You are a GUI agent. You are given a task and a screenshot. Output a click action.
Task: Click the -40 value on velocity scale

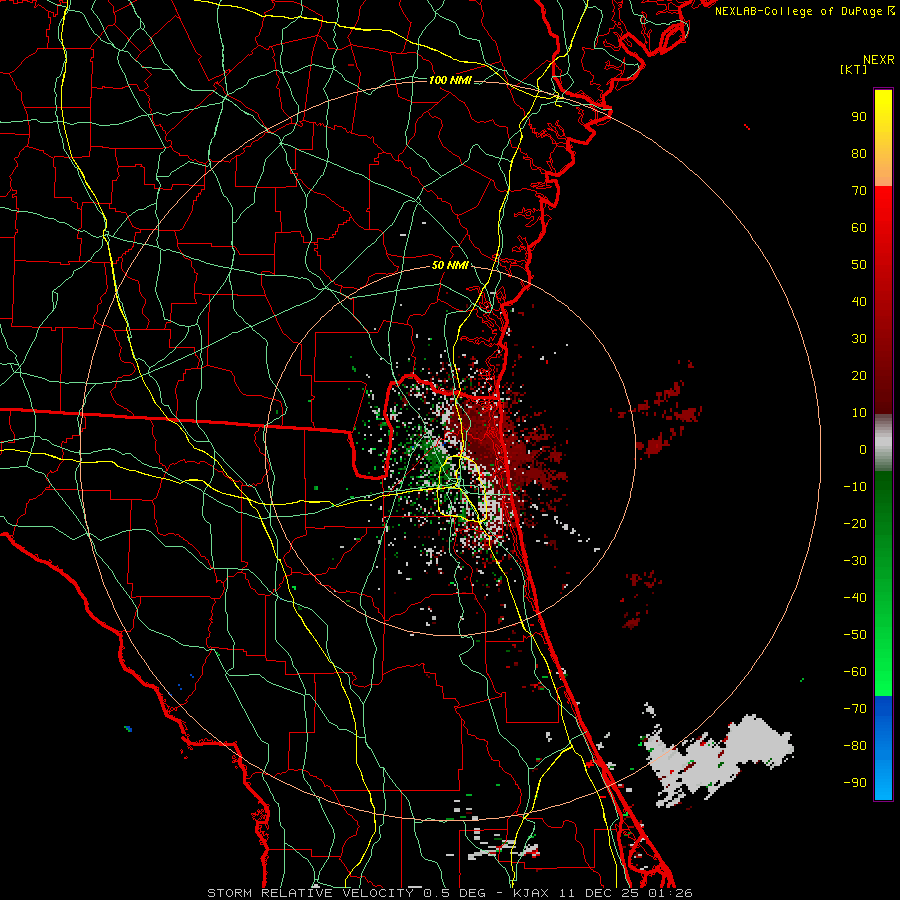tap(855, 598)
